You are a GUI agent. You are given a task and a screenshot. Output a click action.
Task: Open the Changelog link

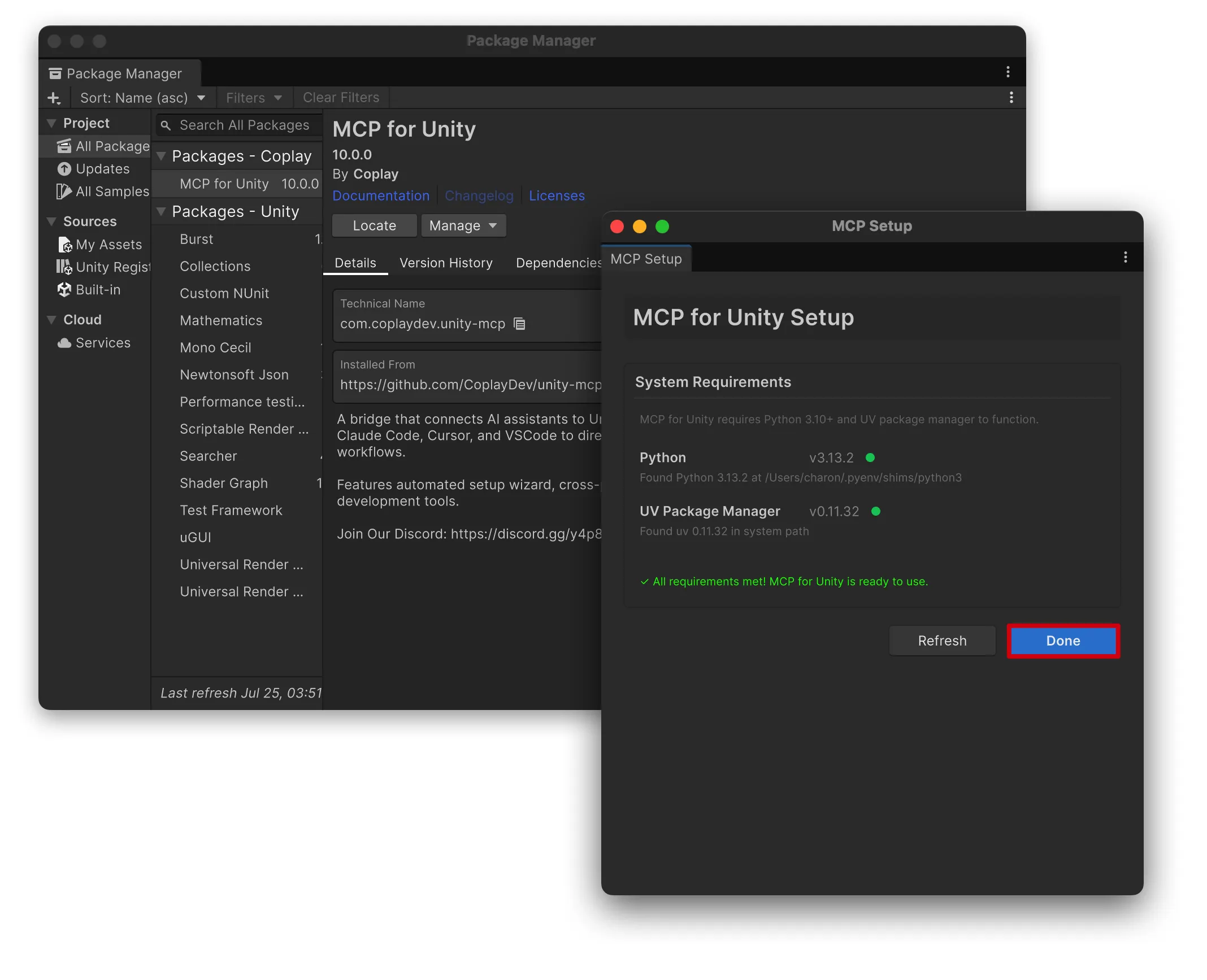point(479,196)
